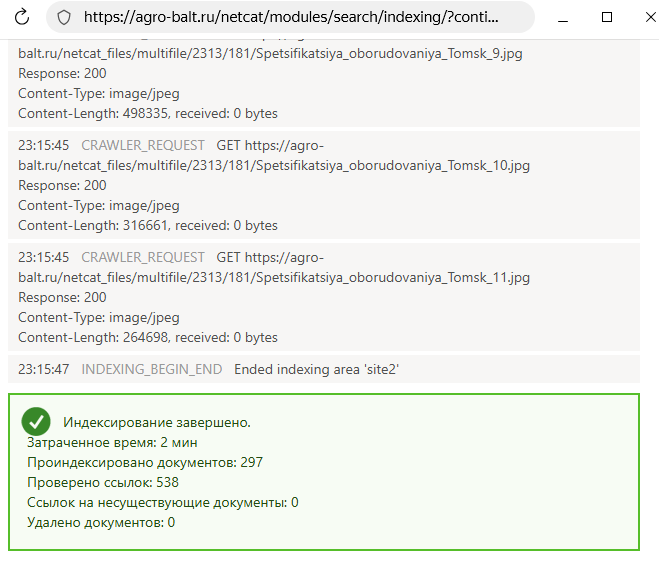Click 'Content-Type: image/jpeg' in Tomsk_10 entry
Screen dimensions: 659x576
99,205
